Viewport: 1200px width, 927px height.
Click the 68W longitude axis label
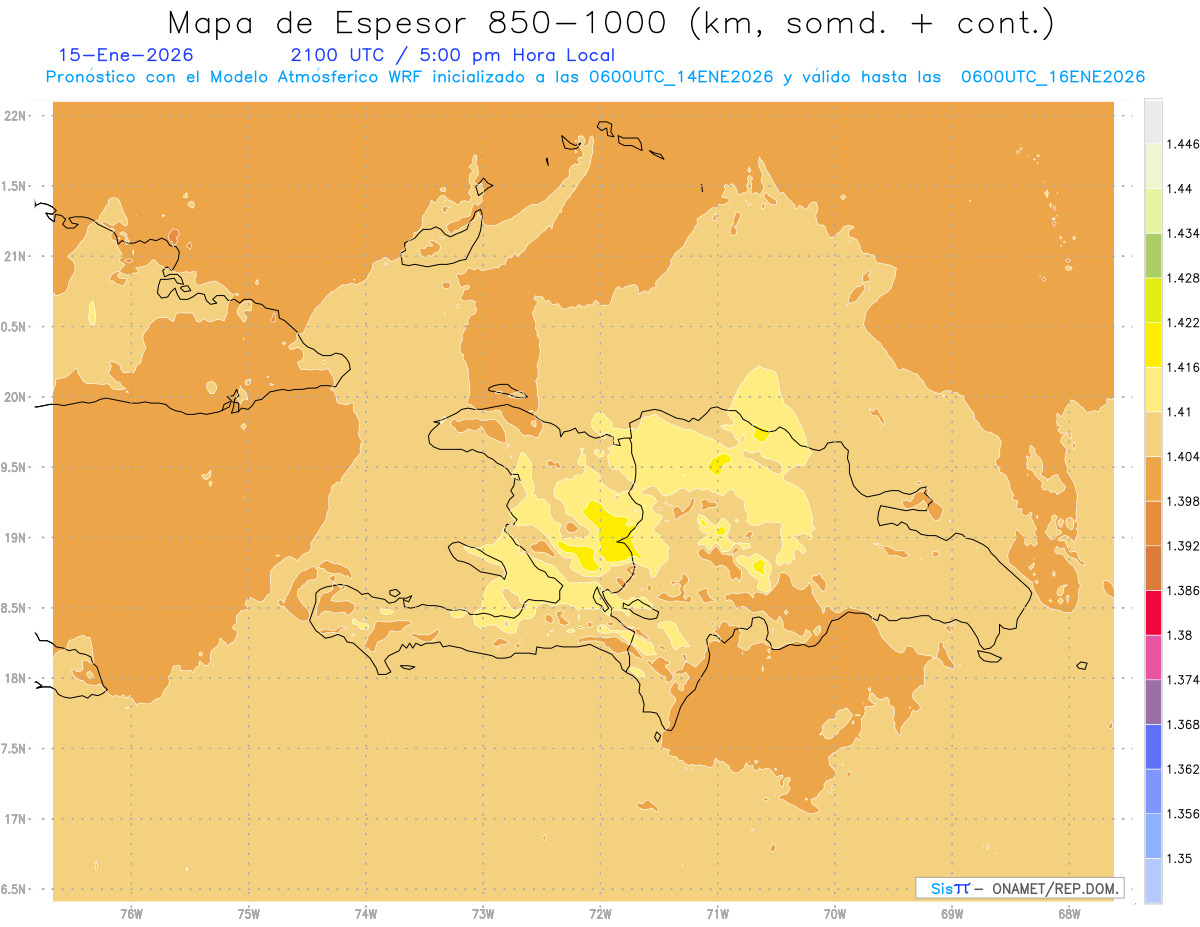tap(1069, 914)
